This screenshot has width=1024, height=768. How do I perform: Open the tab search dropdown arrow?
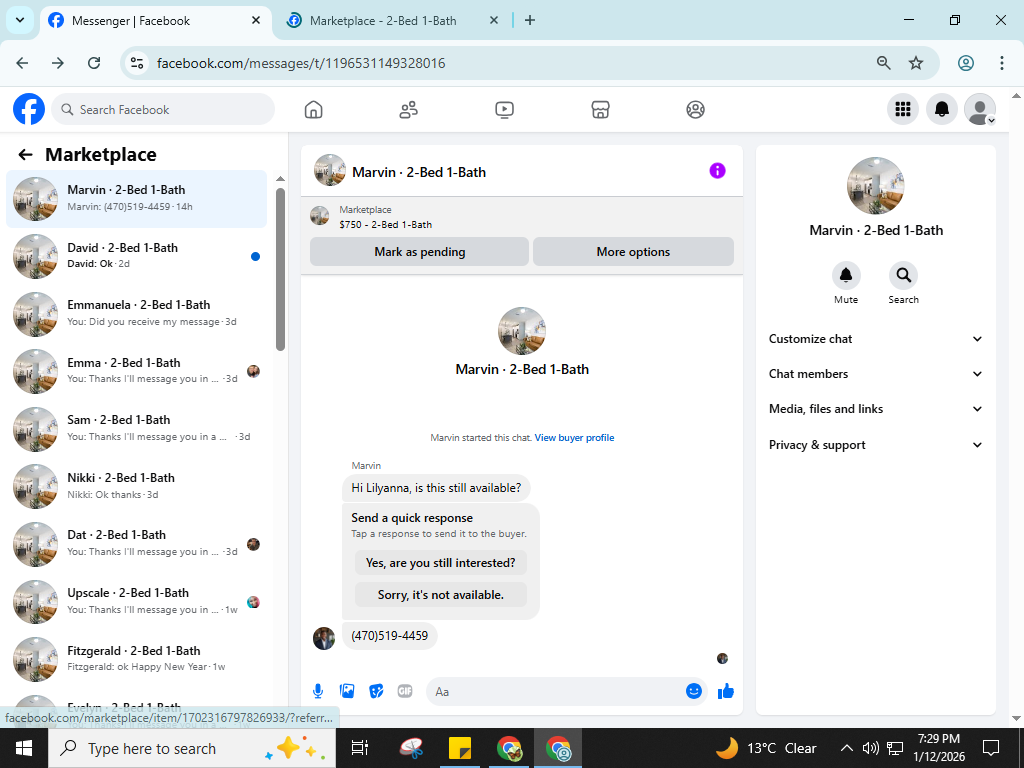[20, 20]
